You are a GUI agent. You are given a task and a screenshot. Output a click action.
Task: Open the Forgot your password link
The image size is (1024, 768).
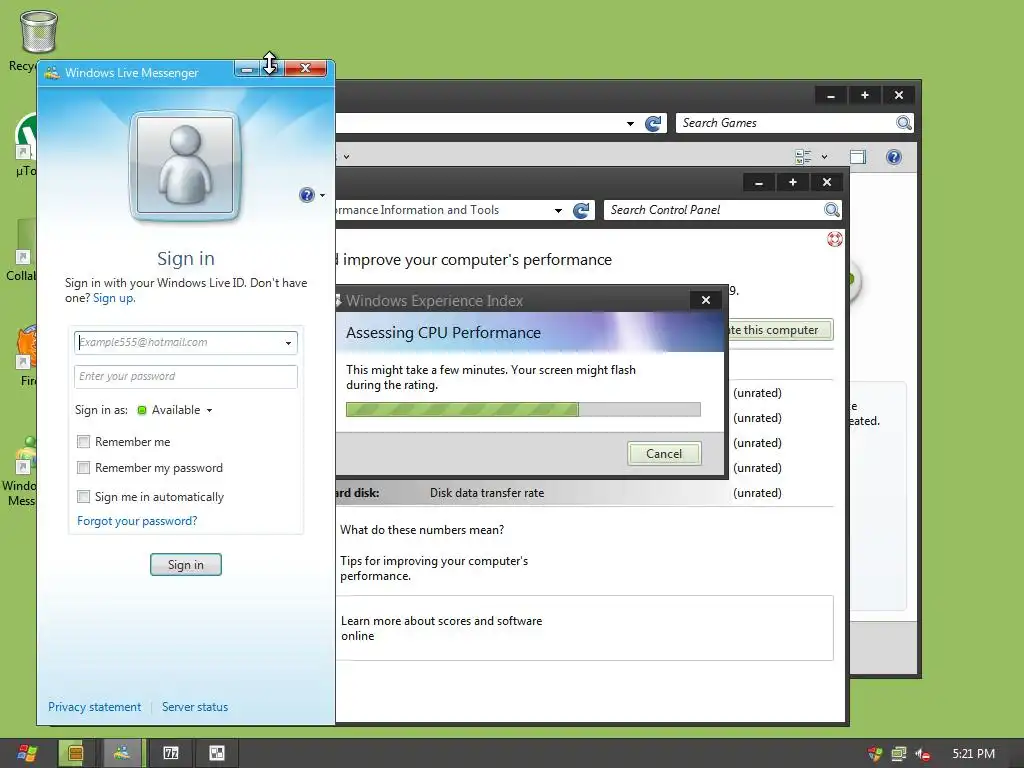pyautogui.click(x=137, y=521)
